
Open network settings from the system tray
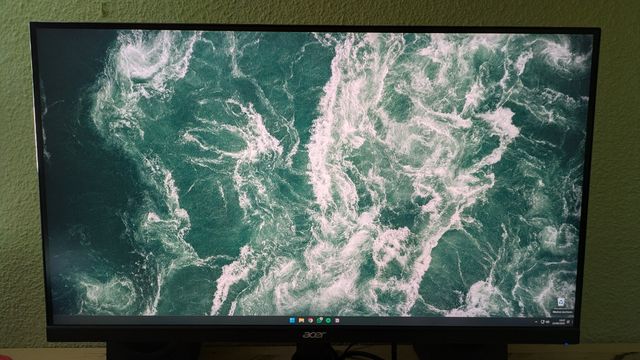[542, 322]
